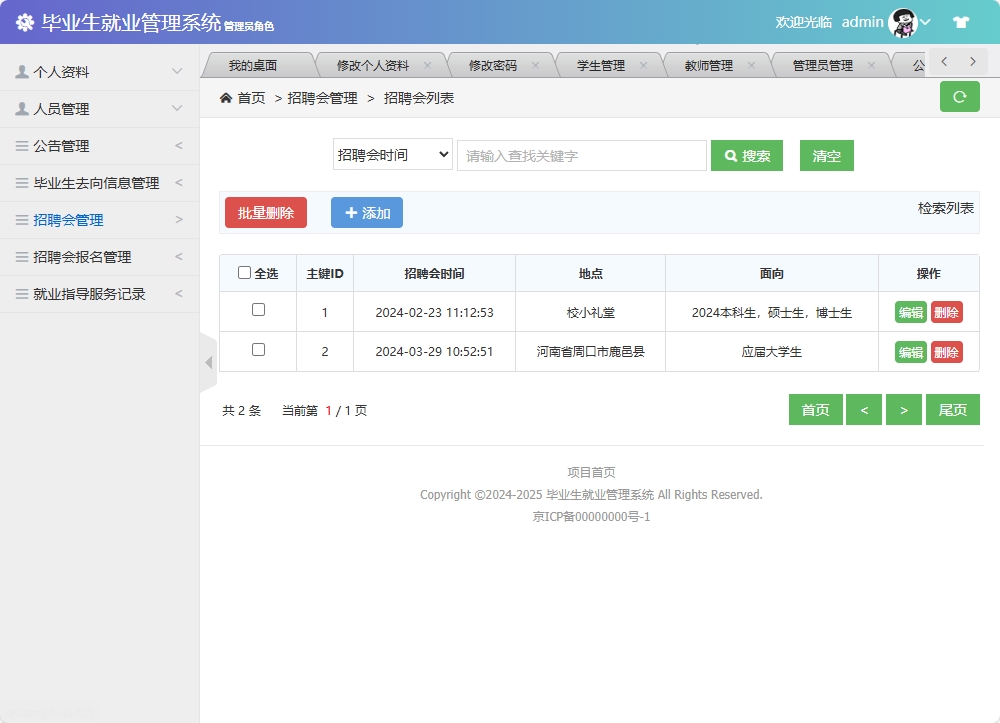Click the system logo flower icon
This screenshot has height=723, width=1000.
tap(25, 21)
